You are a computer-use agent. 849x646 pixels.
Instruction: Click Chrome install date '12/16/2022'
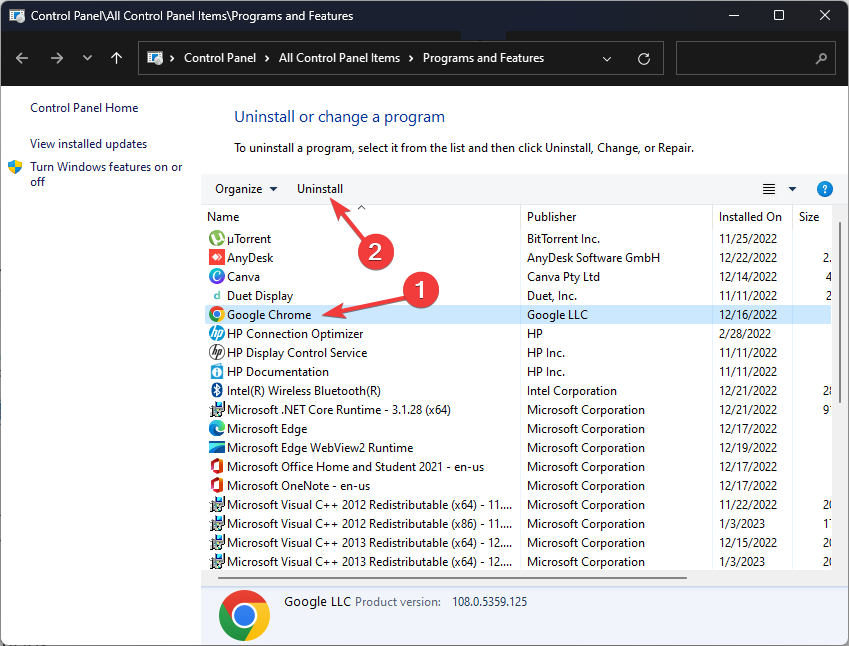coord(748,315)
